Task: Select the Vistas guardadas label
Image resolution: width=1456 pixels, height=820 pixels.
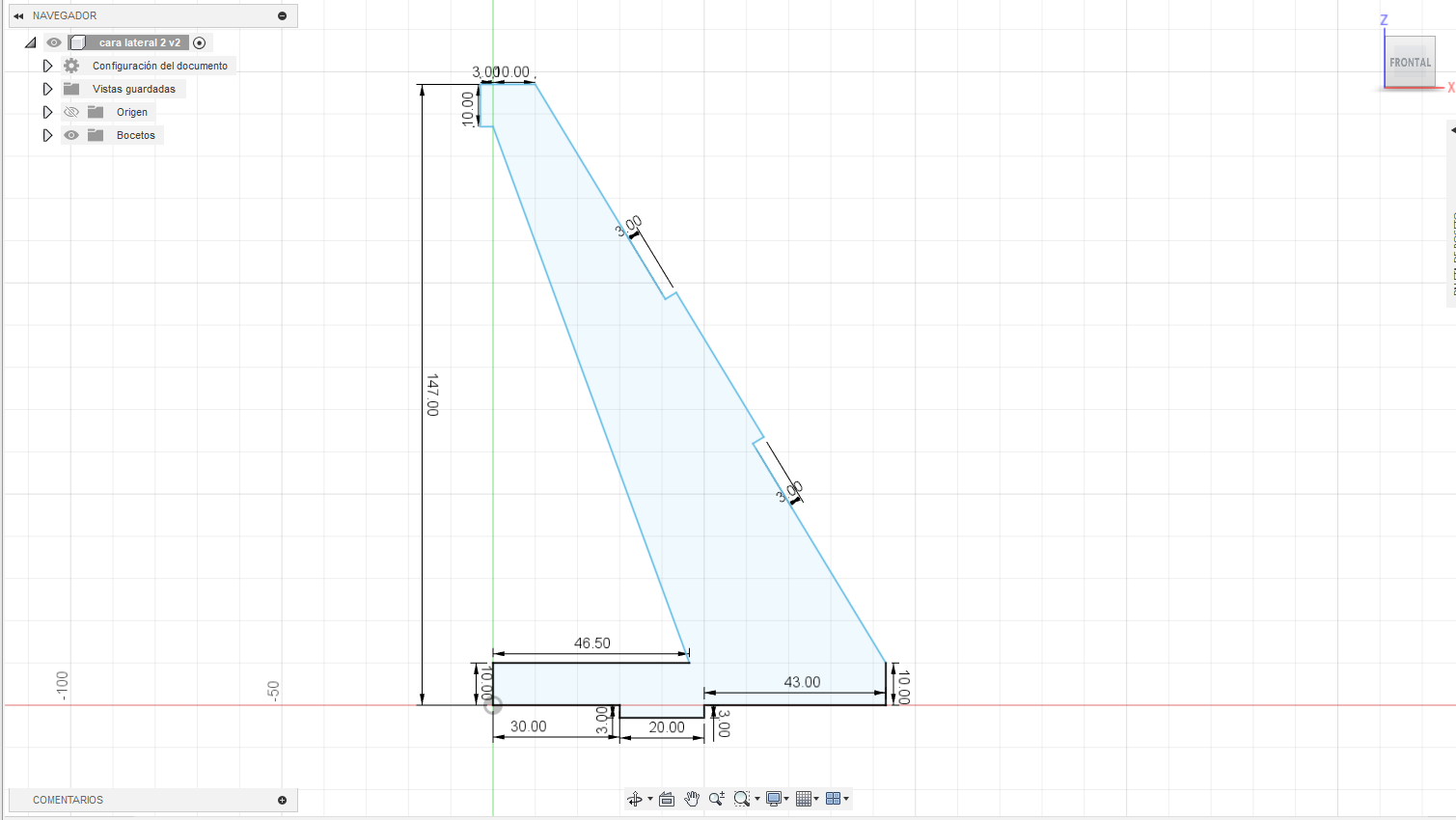Action: [x=134, y=89]
